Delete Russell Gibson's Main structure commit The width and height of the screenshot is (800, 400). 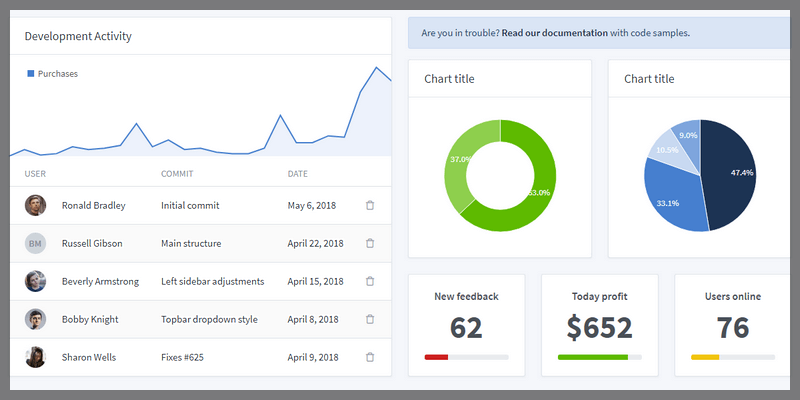click(370, 243)
